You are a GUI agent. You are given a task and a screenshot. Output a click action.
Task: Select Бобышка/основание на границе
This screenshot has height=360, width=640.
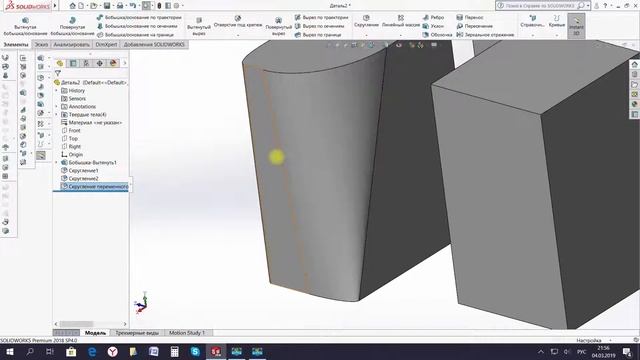tap(136, 35)
